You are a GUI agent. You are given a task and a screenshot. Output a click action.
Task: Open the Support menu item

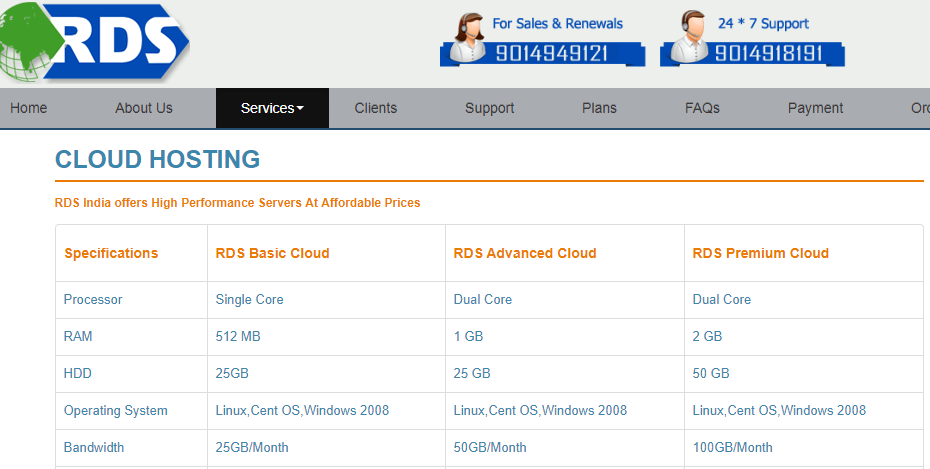pyautogui.click(x=489, y=108)
